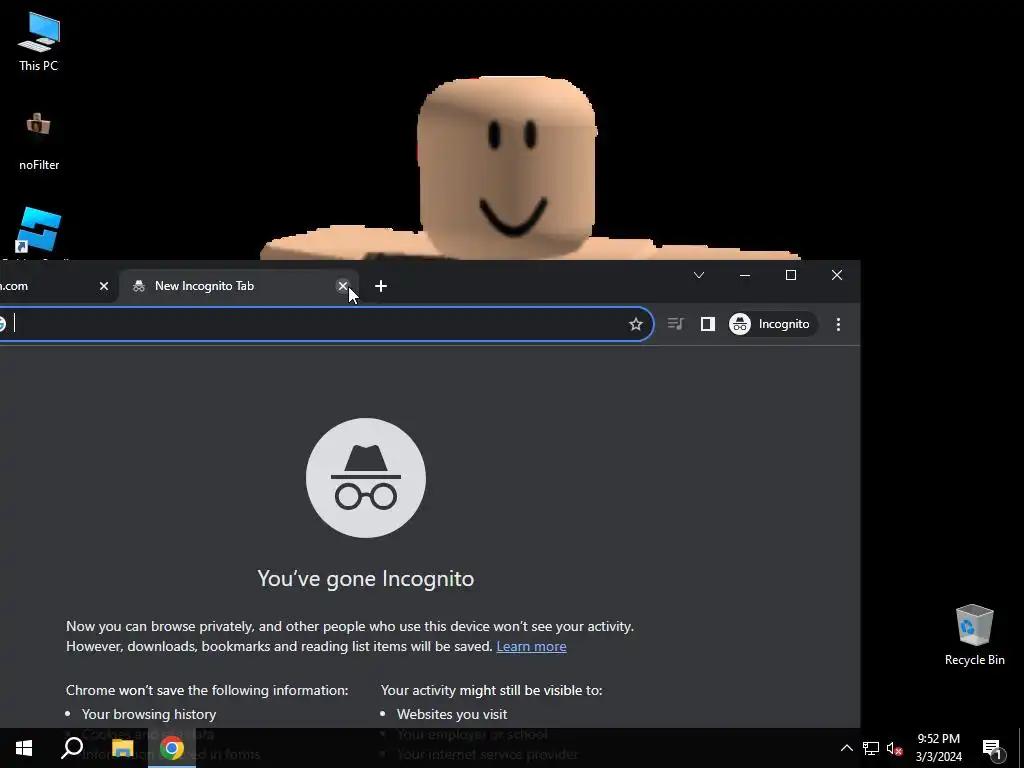This screenshot has width=1024, height=768.
Task: Close the New Incognito Tab
Action: tap(343, 286)
